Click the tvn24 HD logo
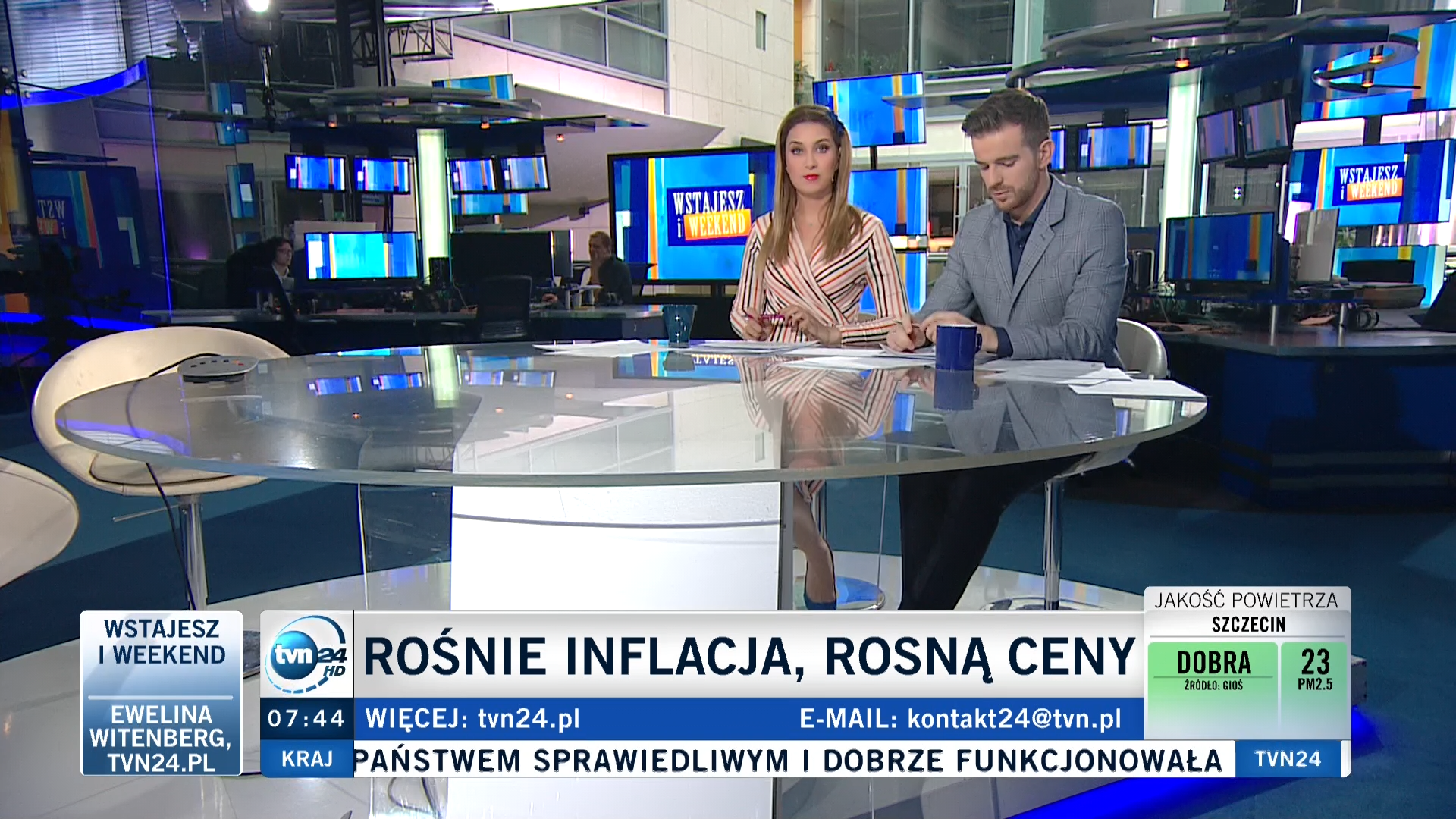Viewport: 1456px width, 819px height. 307,654
